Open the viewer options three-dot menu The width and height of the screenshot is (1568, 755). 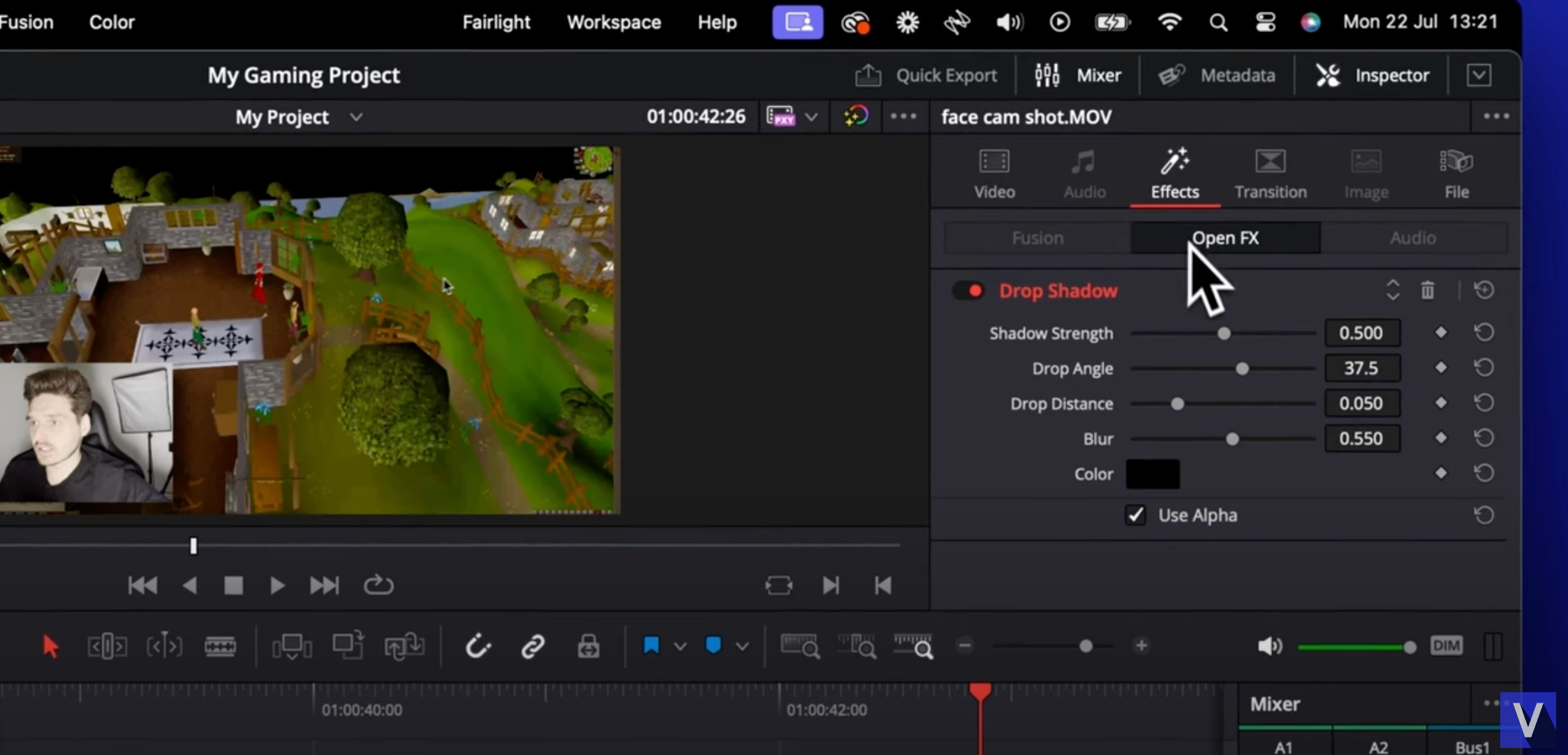pos(903,116)
